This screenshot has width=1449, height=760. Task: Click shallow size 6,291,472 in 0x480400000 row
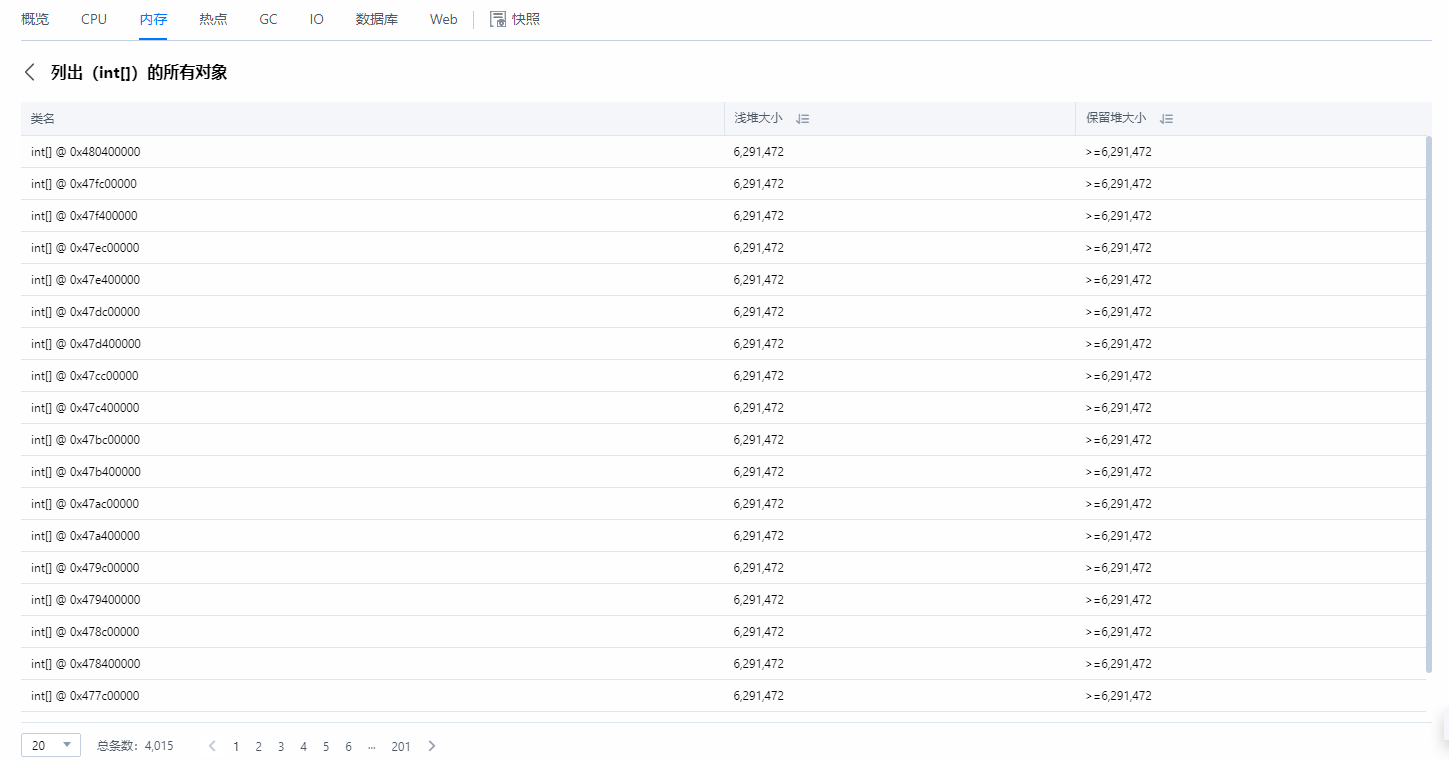point(758,152)
